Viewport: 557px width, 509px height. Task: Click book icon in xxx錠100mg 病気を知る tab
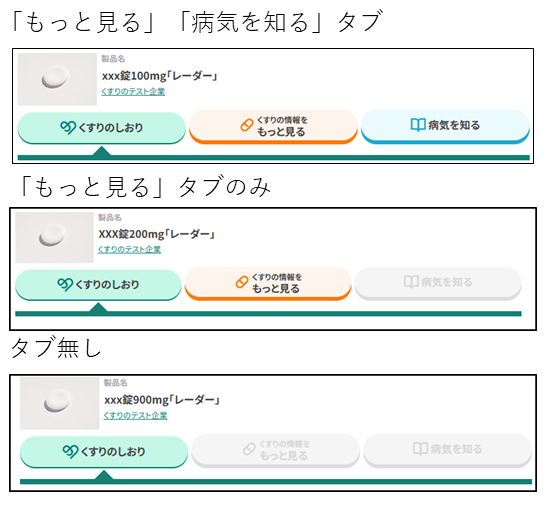[418, 125]
